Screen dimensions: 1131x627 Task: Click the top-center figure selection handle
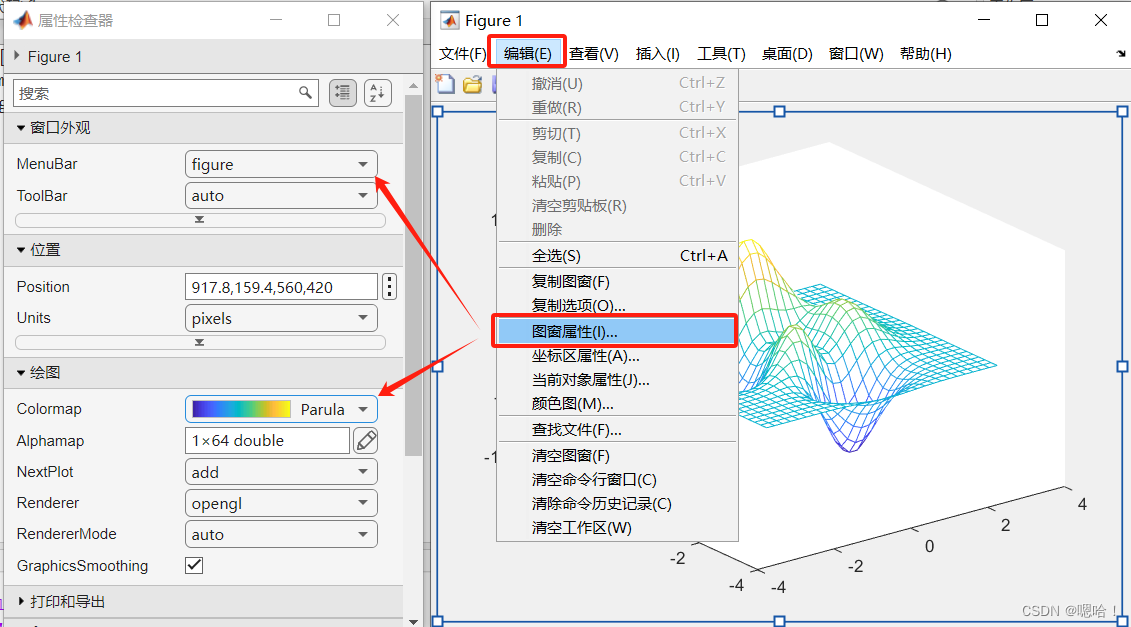click(779, 112)
